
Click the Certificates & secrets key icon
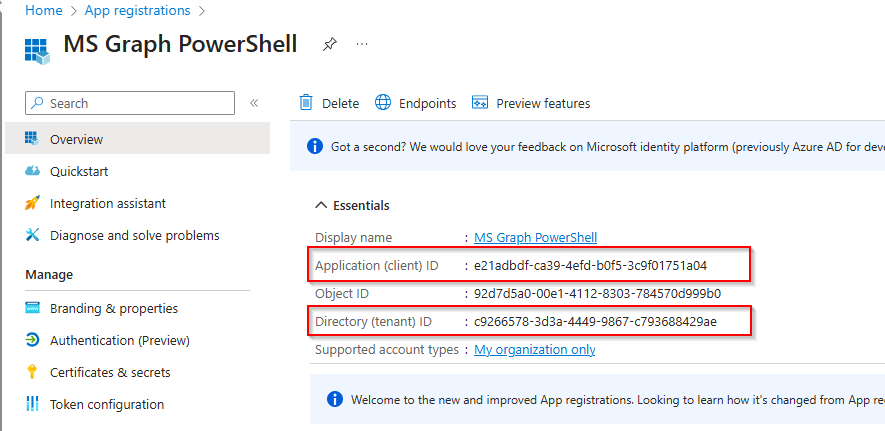pos(33,372)
